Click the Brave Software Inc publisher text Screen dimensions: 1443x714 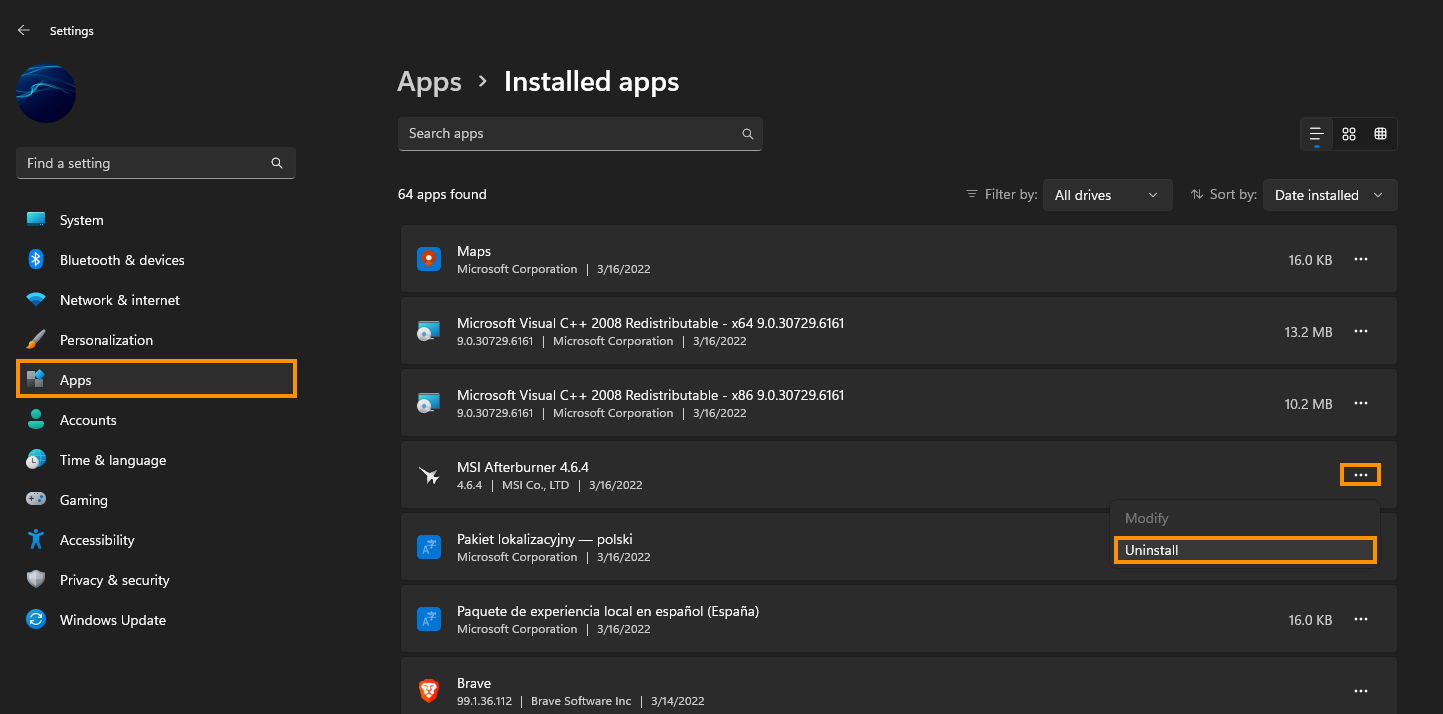(581, 701)
